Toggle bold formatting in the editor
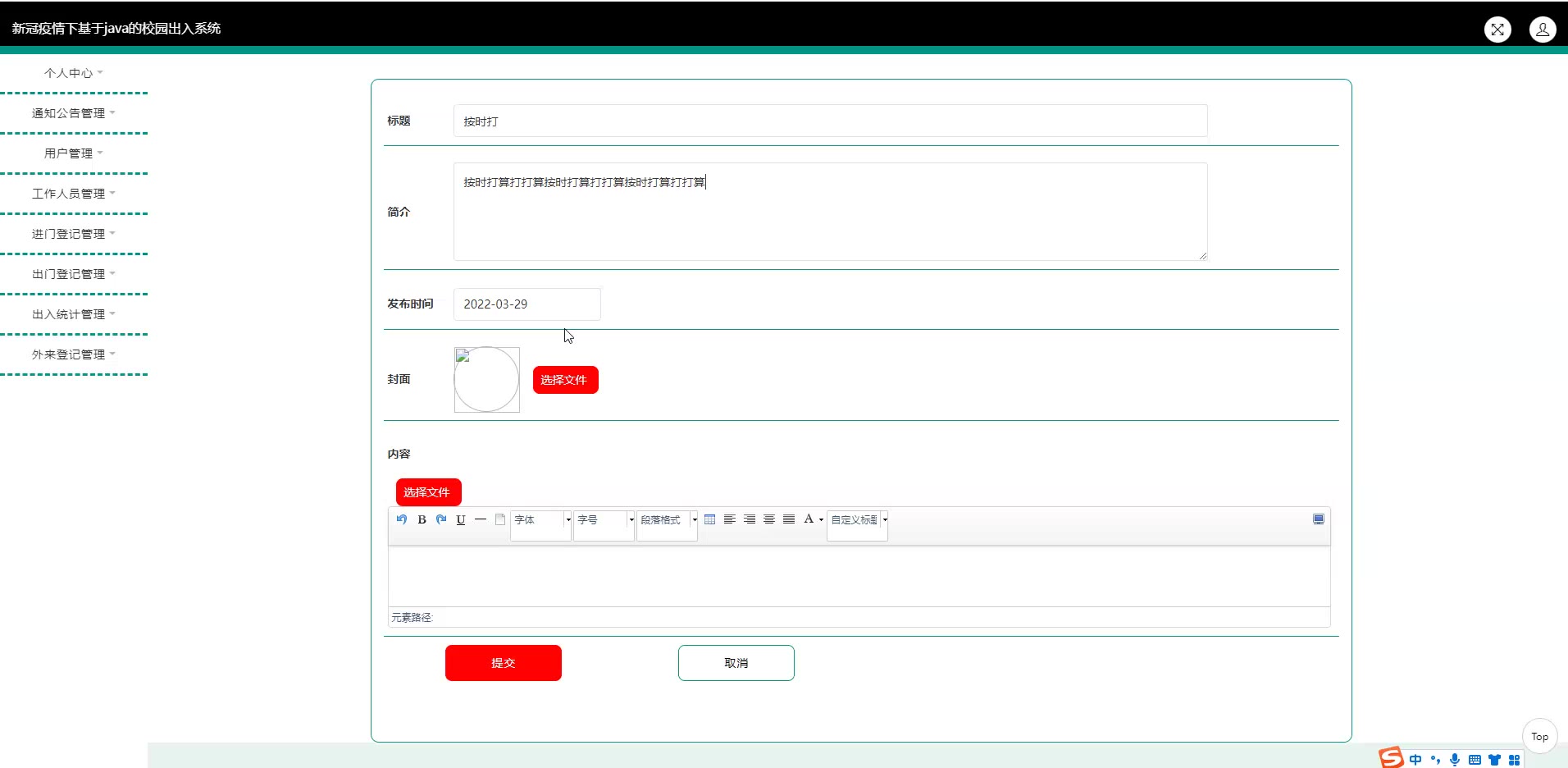Screen dimensions: 1568x768 422,519
